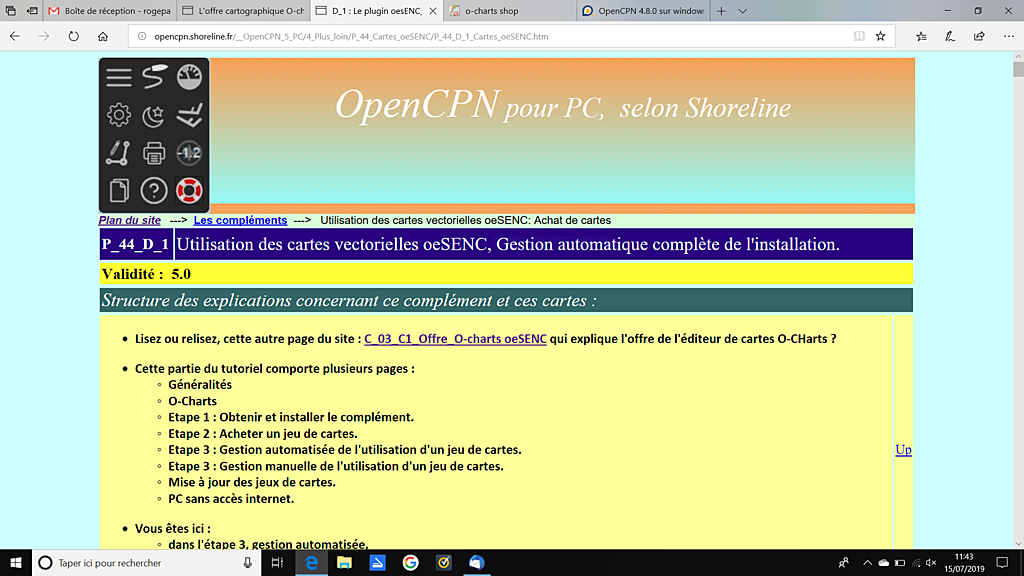This screenshot has height=576, width=1024.
Task: Open the gear settings icon in the toolbar image
Action: pyautogui.click(x=119, y=115)
